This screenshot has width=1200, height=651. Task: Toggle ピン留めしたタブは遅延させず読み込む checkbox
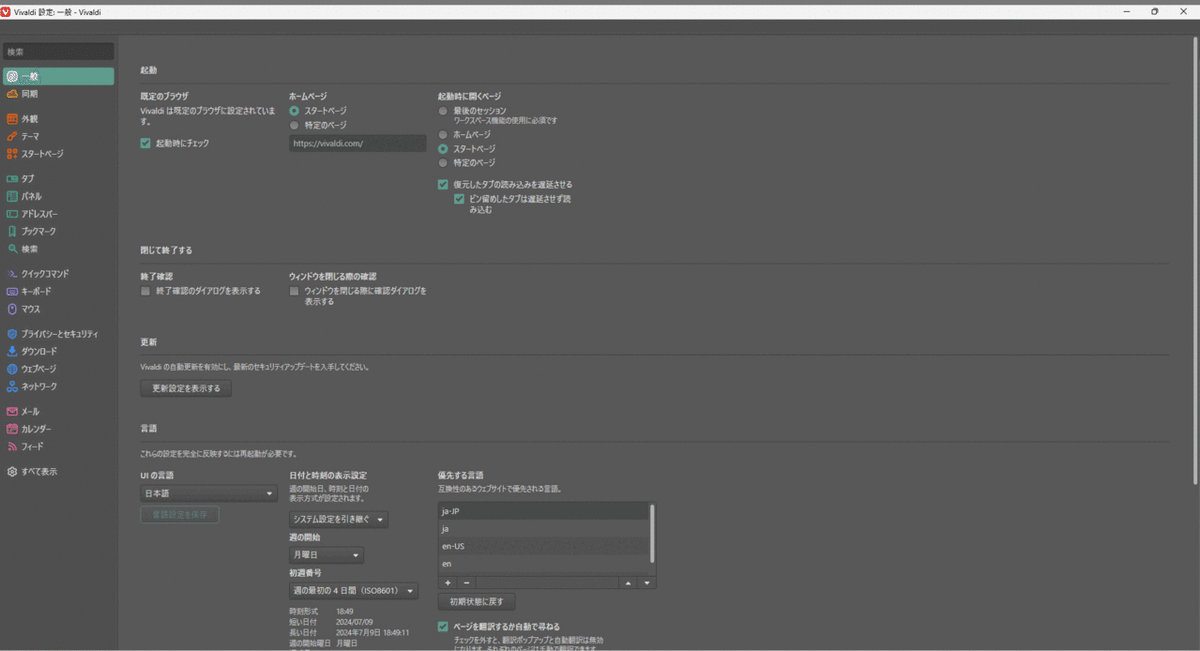tap(459, 199)
